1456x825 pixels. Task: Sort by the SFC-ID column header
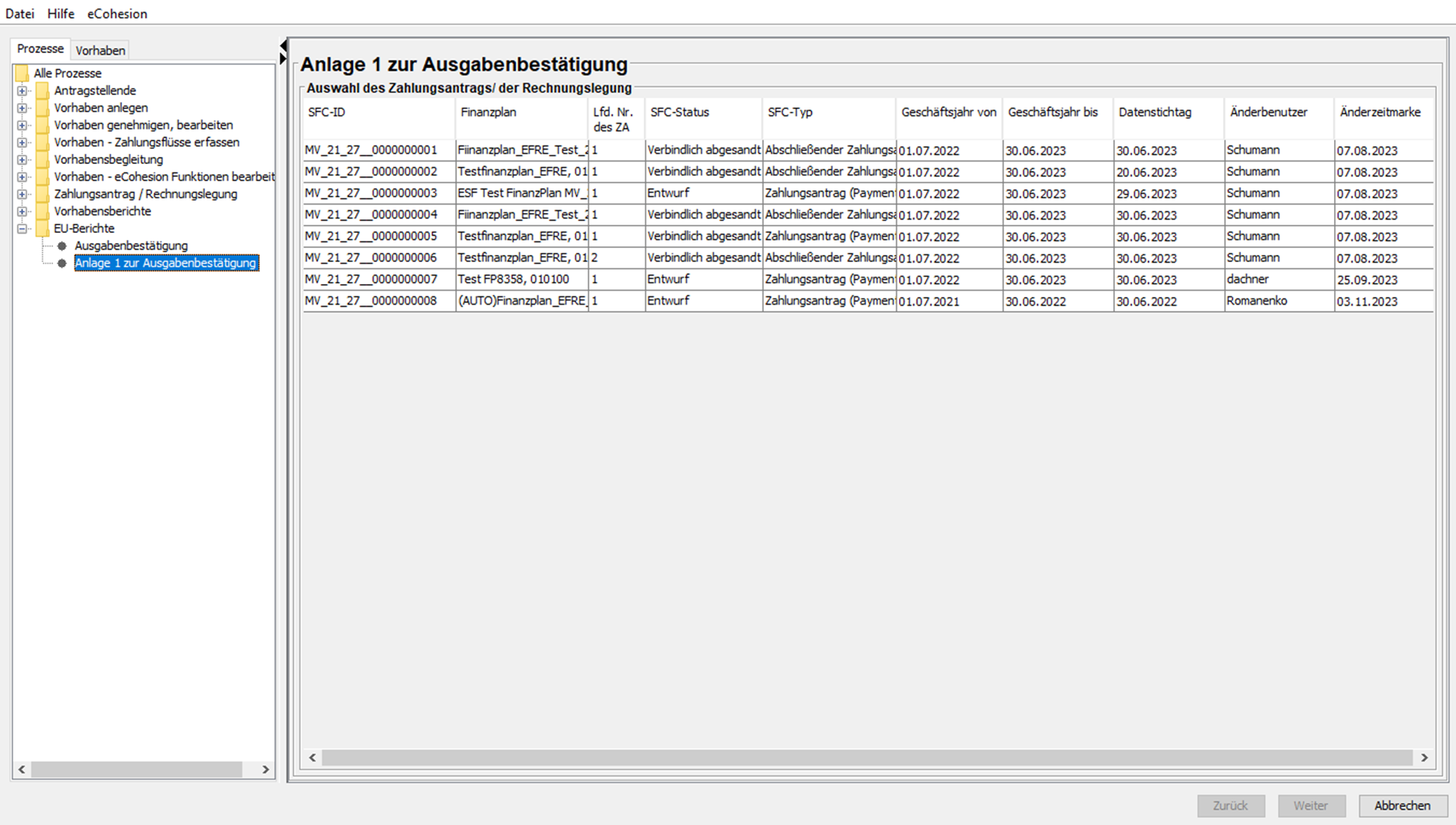click(x=379, y=119)
